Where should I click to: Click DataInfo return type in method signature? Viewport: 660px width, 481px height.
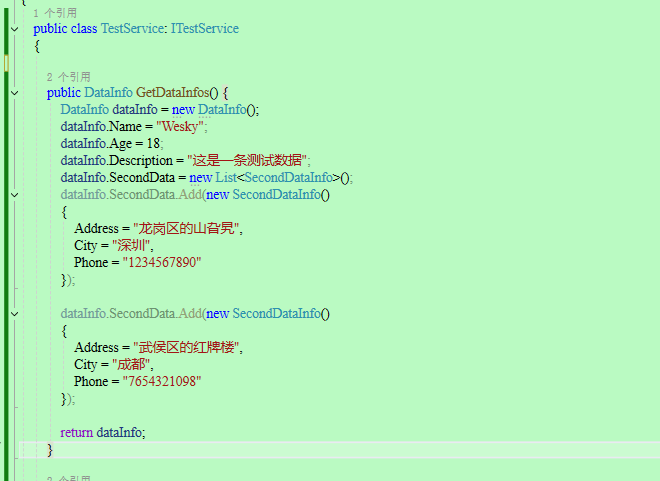click(108, 93)
